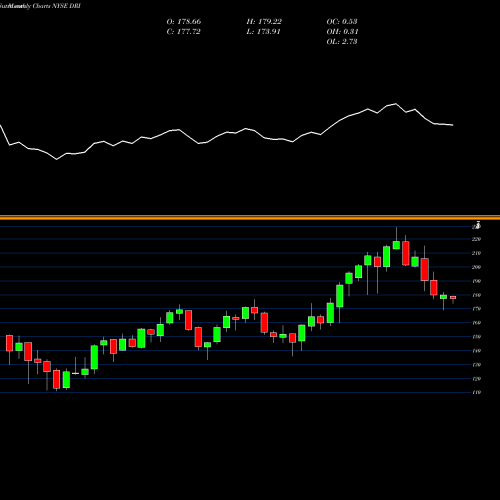Viewport: 500px width, 500px height.
Task: Click the 150 price axis label
Action: click(477, 337)
